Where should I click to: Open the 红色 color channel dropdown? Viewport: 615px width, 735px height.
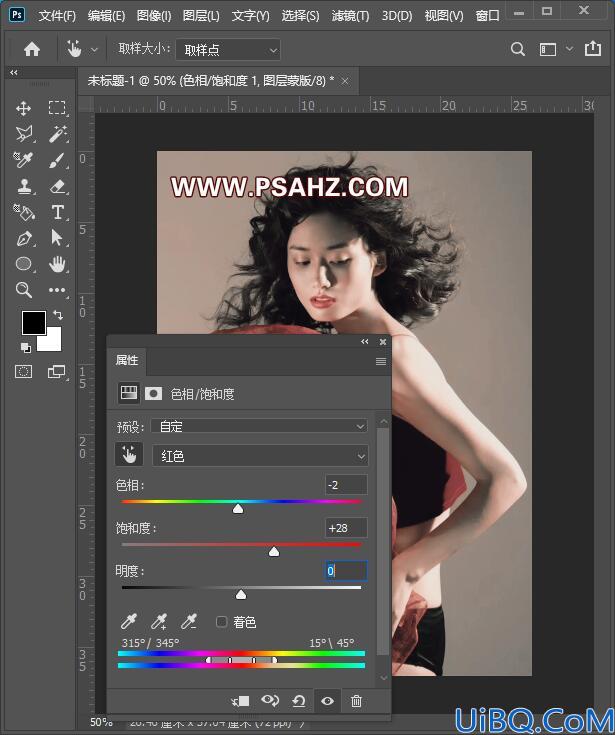click(x=260, y=456)
